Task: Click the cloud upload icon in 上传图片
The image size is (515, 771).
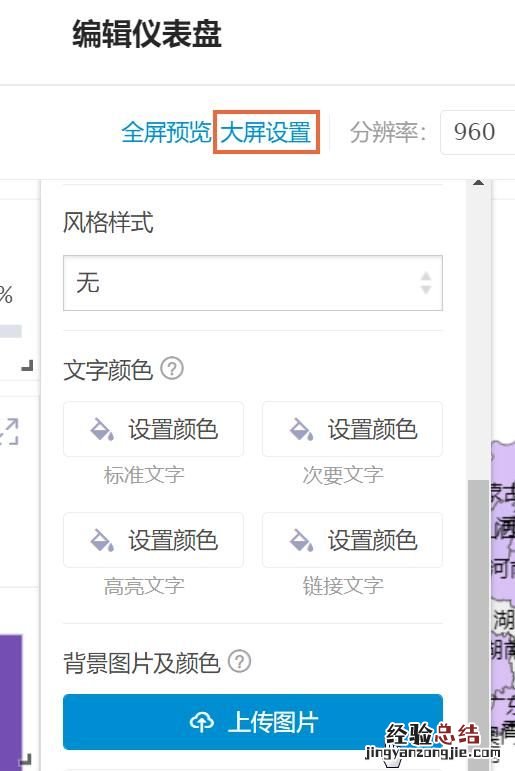Action: click(202, 722)
